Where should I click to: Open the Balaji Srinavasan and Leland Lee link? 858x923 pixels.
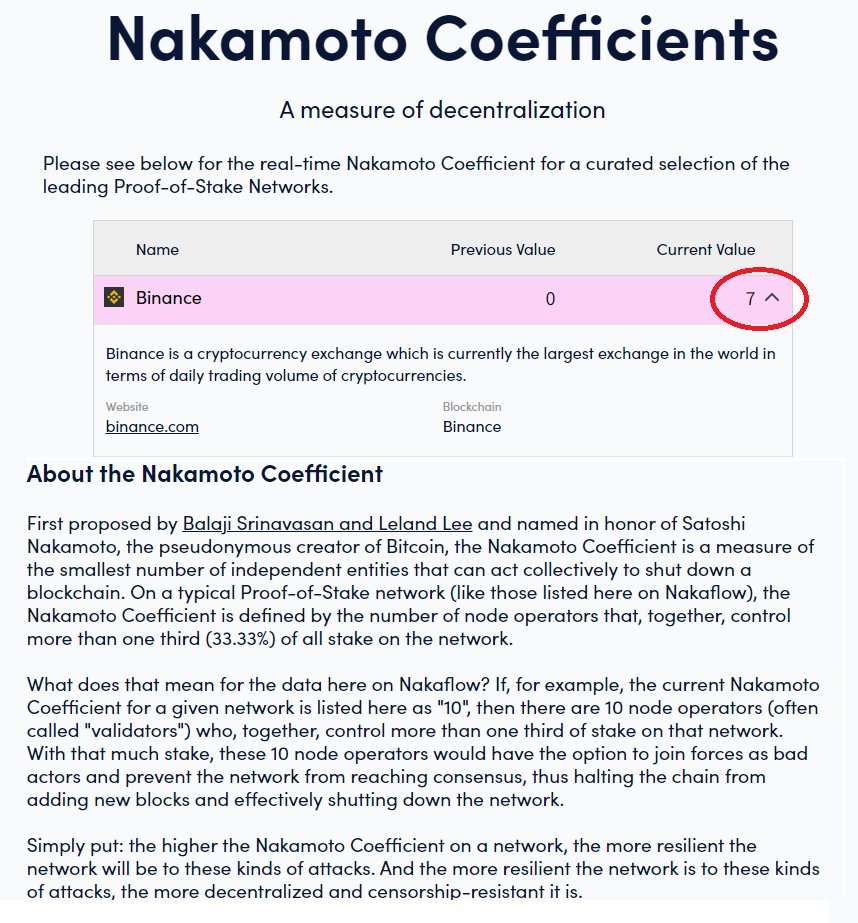[x=327, y=524]
